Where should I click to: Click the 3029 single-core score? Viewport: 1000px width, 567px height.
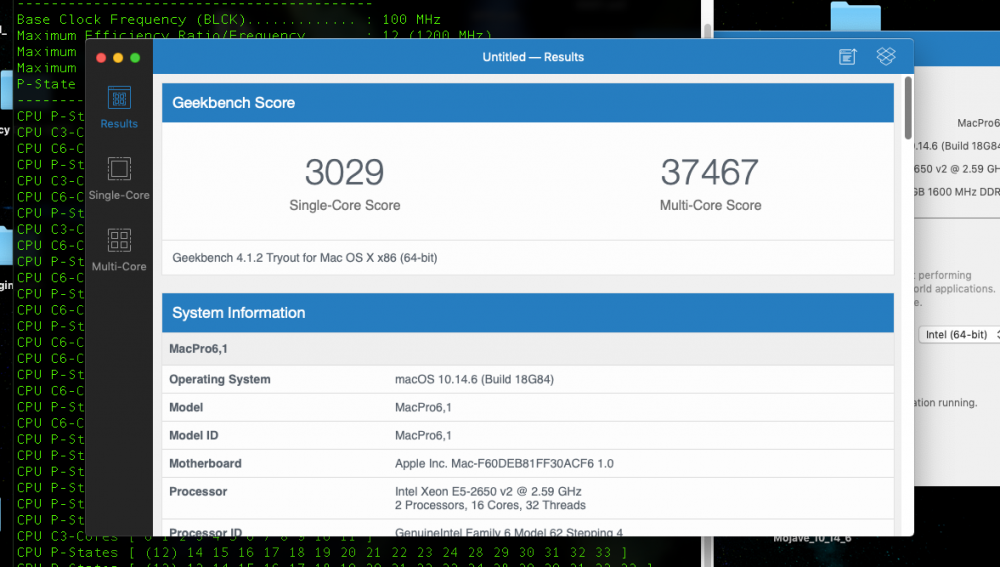tap(344, 172)
